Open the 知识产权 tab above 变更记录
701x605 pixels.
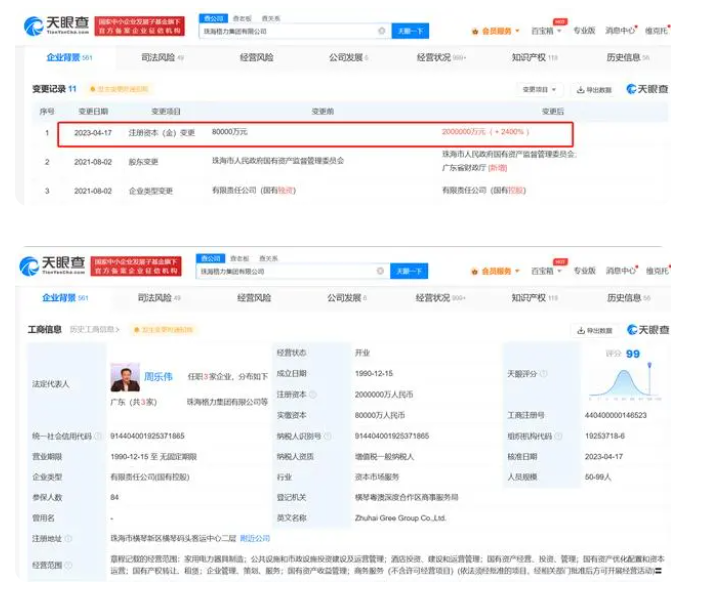tap(535, 57)
